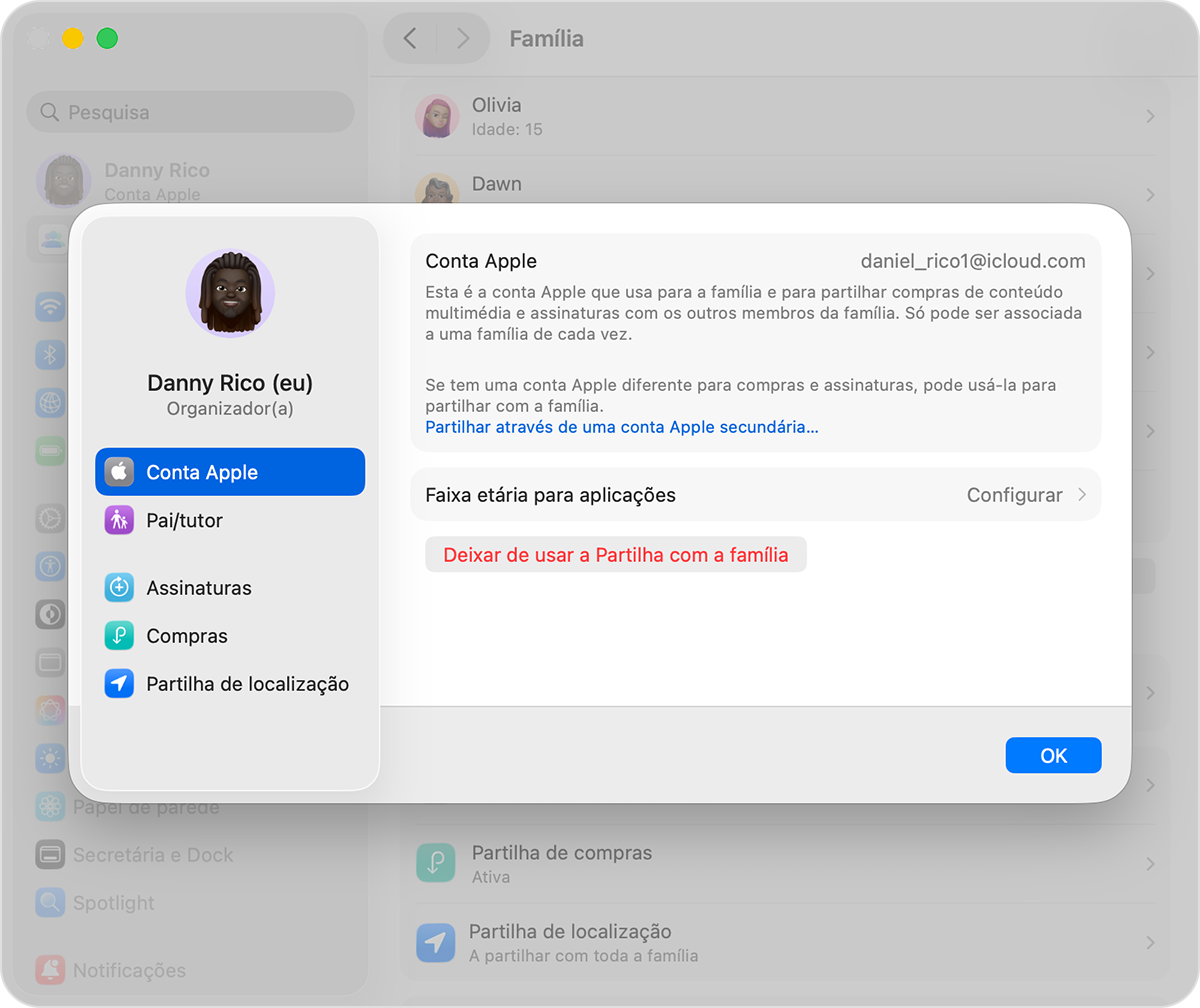Go back using the navigation back arrow
Screen dimensions: 1200x1008
pos(410,37)
